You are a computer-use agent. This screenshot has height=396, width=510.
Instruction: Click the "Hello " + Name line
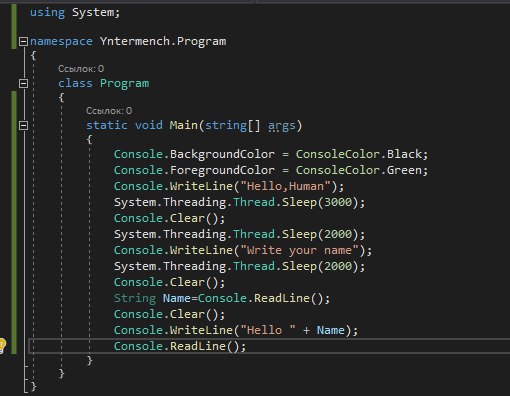pos(236,330)
